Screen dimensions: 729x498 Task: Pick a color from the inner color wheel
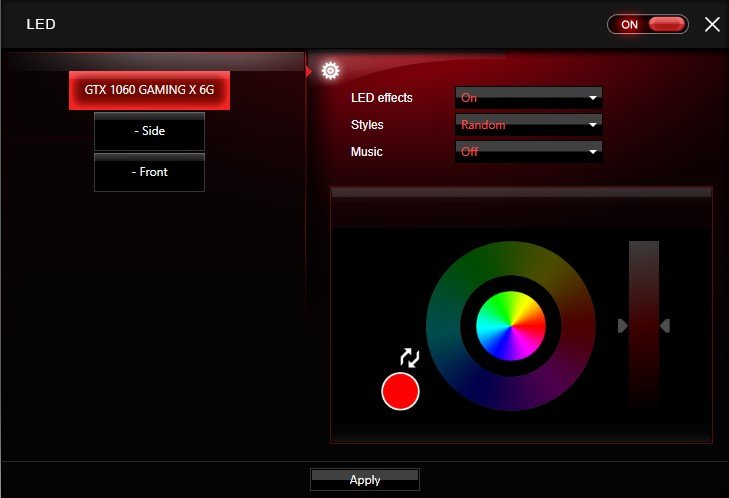[510, 326]
